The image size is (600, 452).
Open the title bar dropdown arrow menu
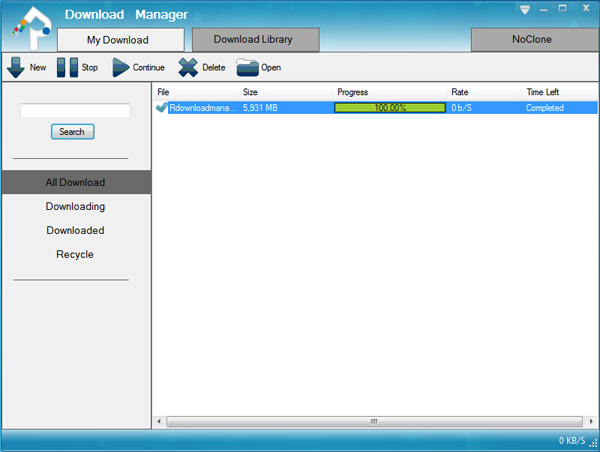click(x=525, y=10)
